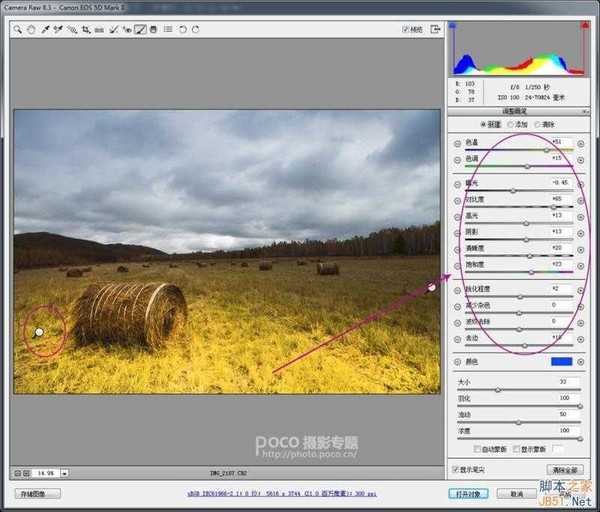Rotate image counterclockwise

[182, 30]
